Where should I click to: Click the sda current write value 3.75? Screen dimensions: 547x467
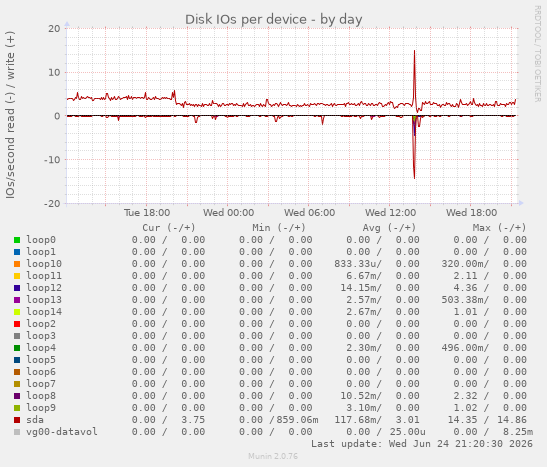(193, 420)
